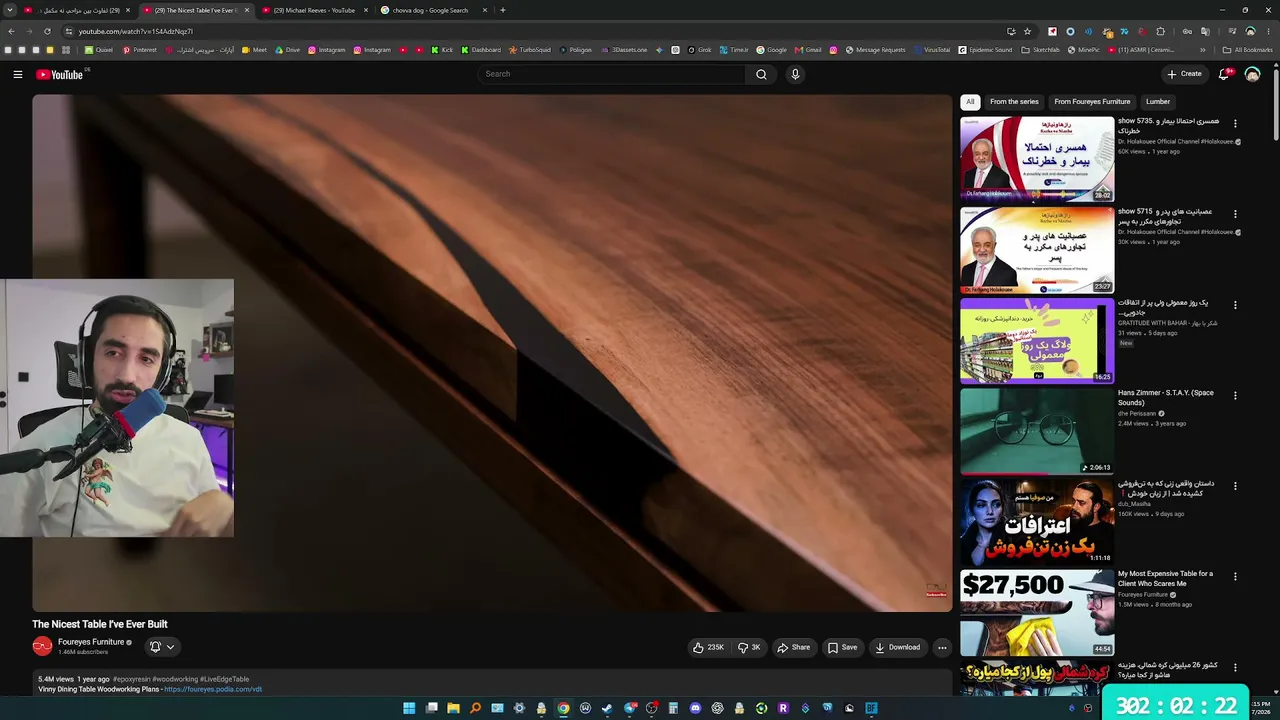Open options for My Most Expensive Table video
This screenshot has height=720, width=1280.
click(1235, 576)
